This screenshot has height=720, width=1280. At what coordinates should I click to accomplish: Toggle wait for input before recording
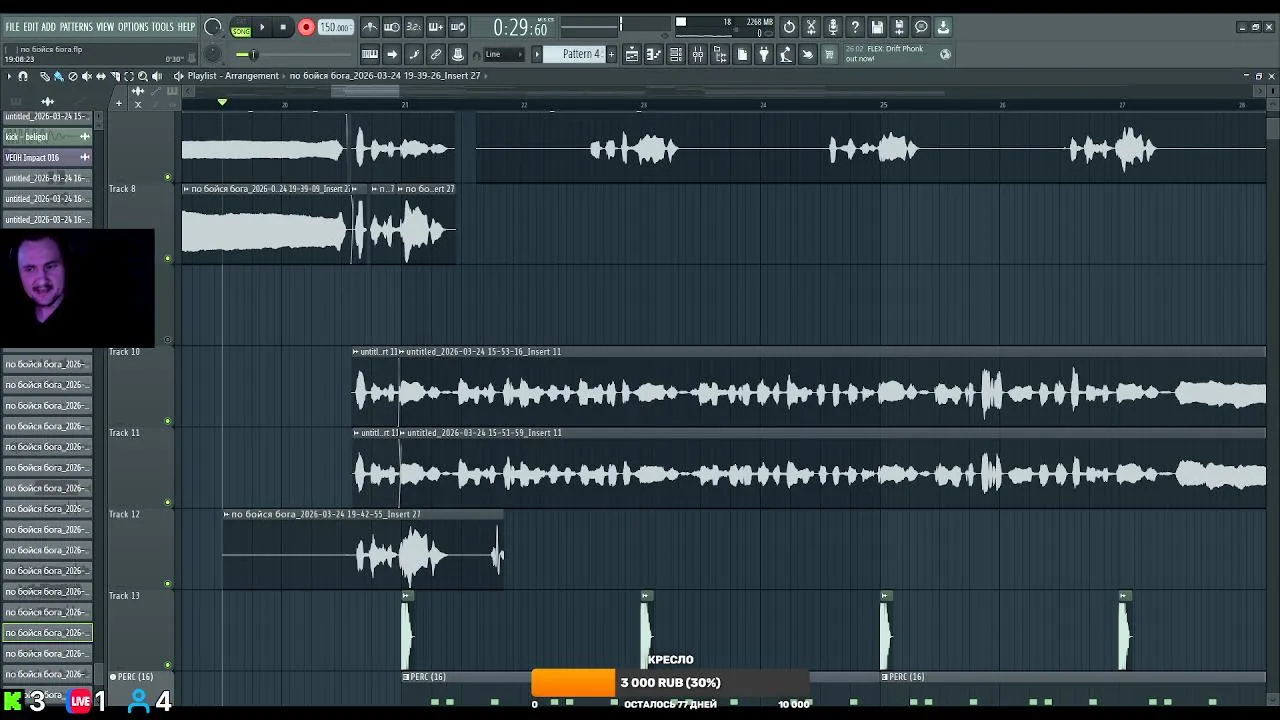[391, 27]
